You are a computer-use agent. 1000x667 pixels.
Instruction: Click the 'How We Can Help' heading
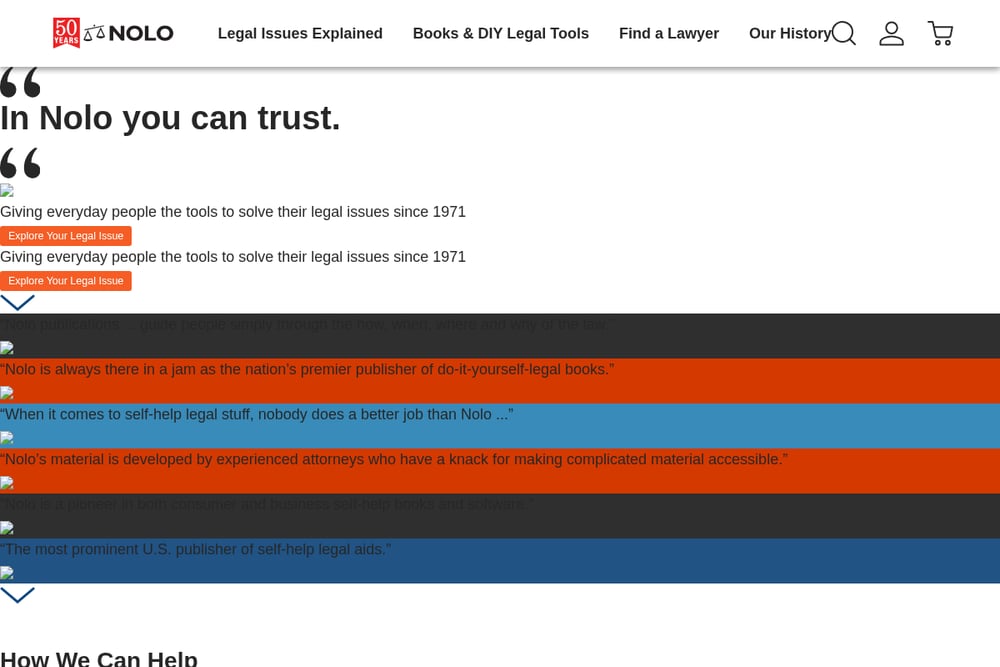pos(99,659)
